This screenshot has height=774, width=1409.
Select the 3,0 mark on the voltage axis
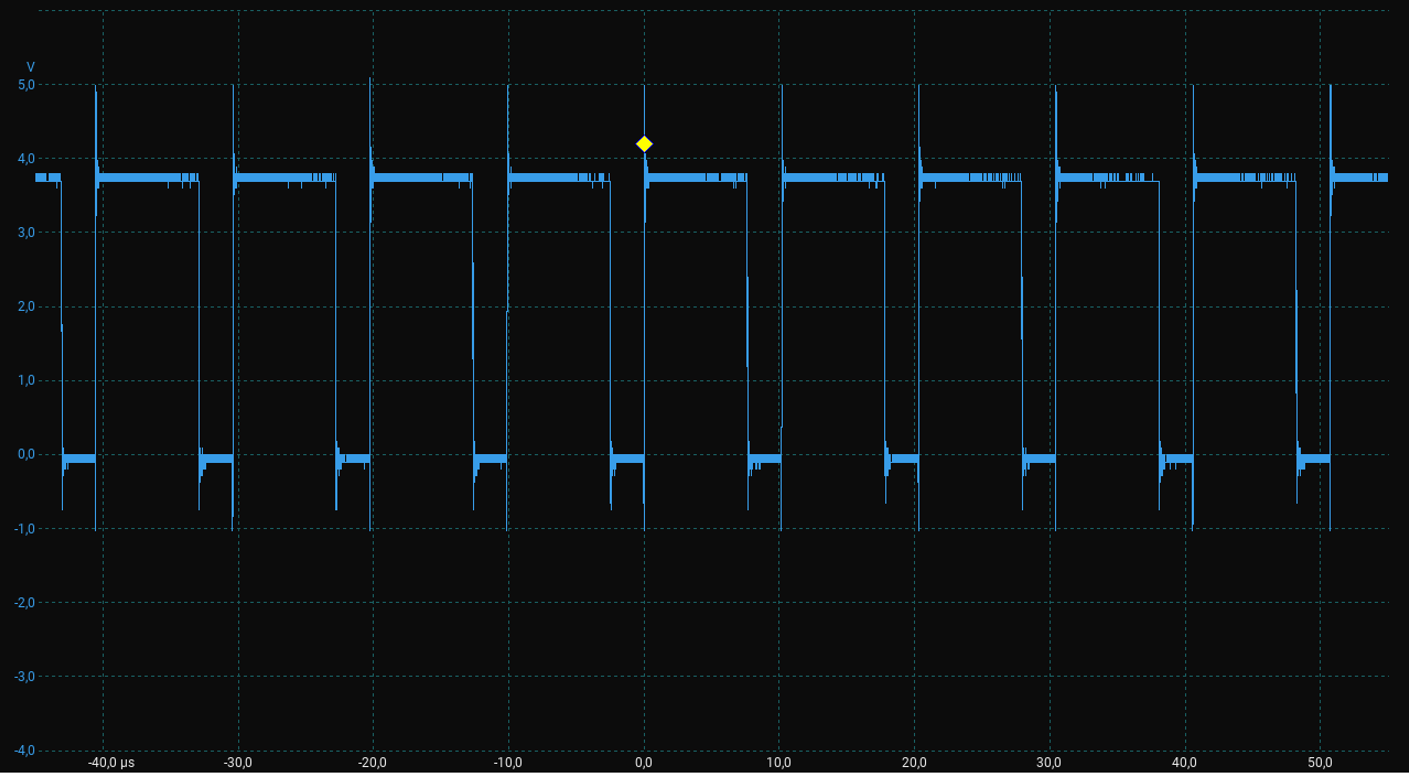click(27, 233)
